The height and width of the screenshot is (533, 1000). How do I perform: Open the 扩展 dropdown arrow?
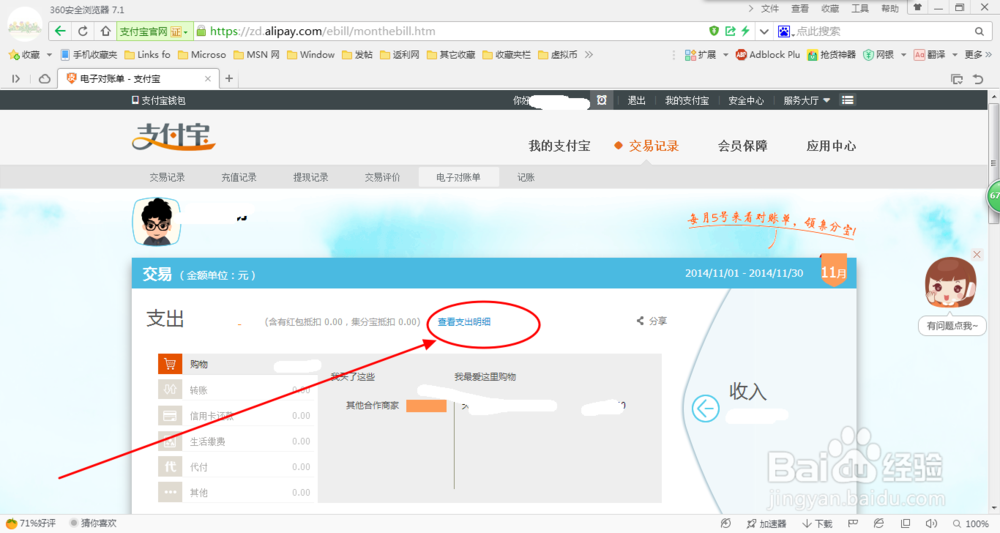click(725, 55)
